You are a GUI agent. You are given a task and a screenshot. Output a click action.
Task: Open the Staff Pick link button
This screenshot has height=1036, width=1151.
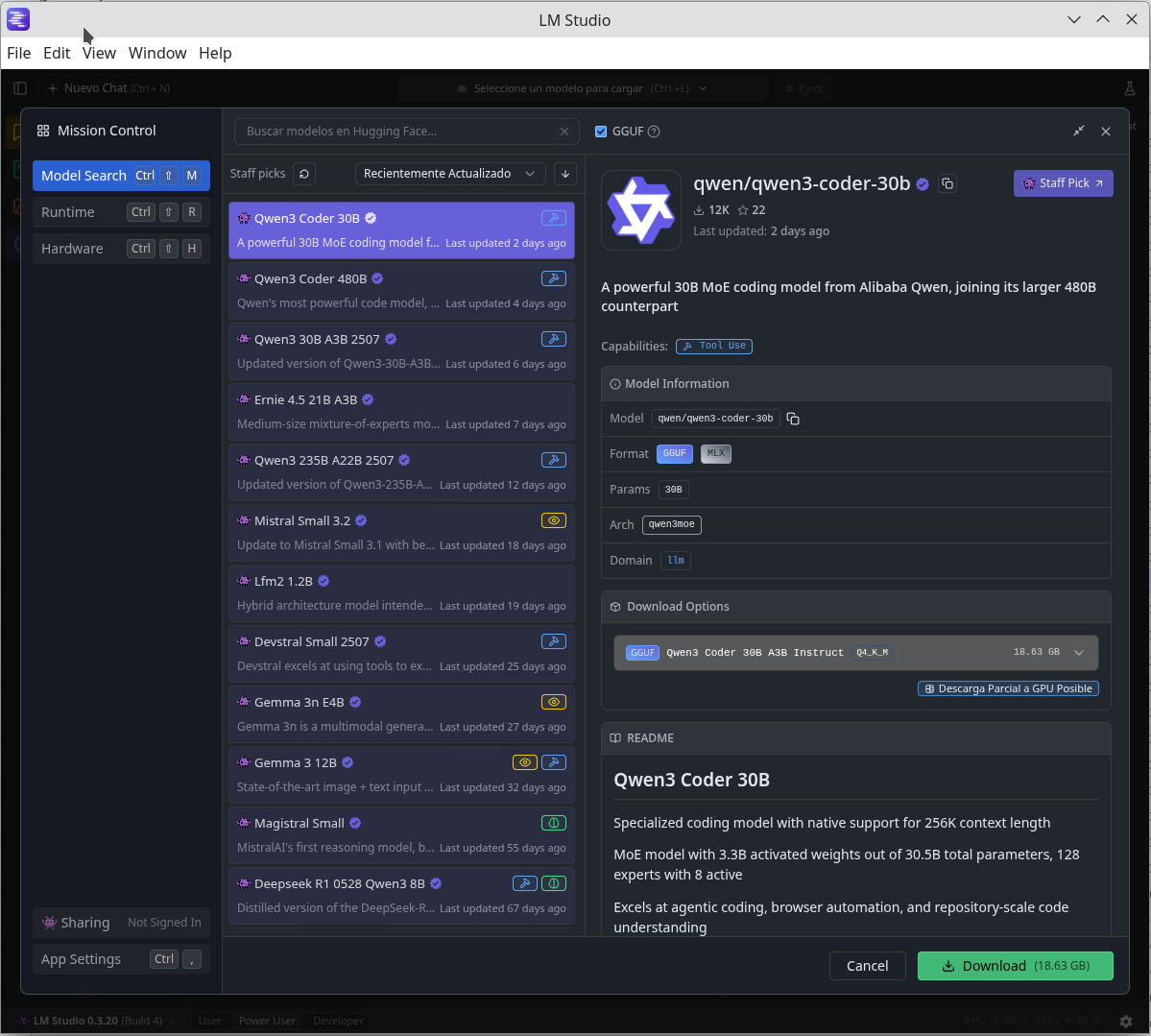point(1063,183)
